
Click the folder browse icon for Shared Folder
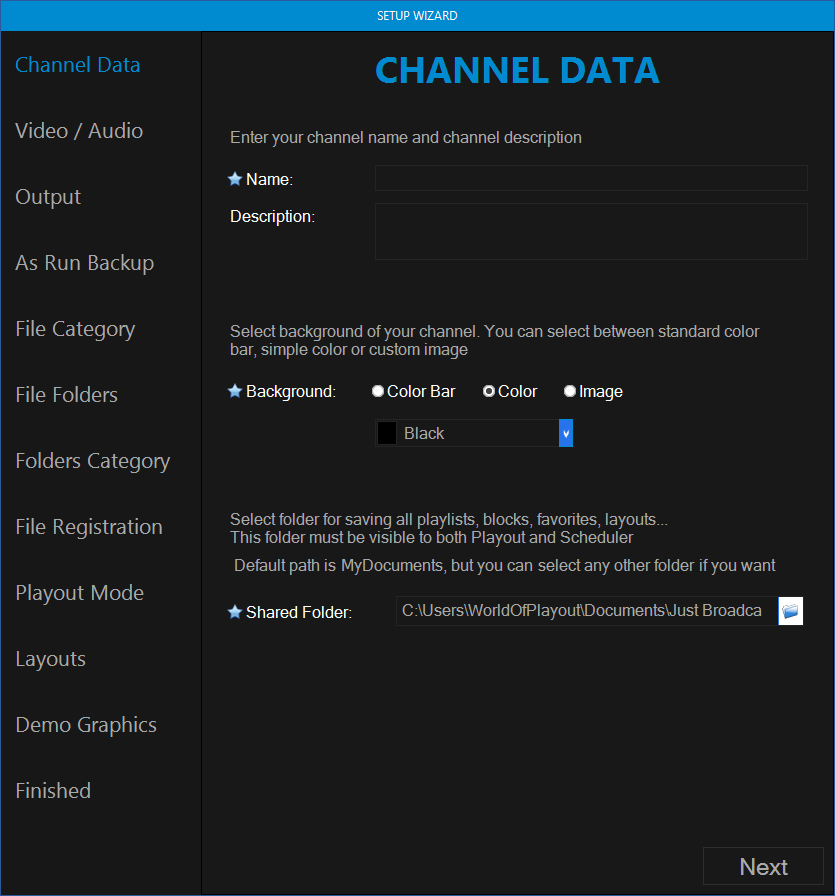pyautogui.click(x=791, y=611)
